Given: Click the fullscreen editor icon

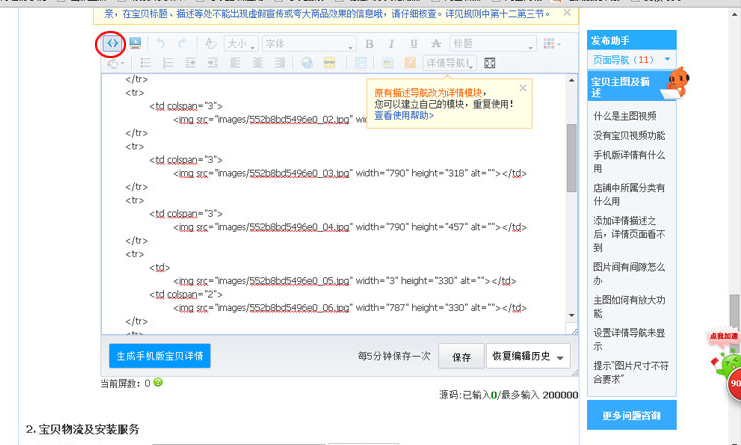Looking at the screenshot, I should click(490, 63).
